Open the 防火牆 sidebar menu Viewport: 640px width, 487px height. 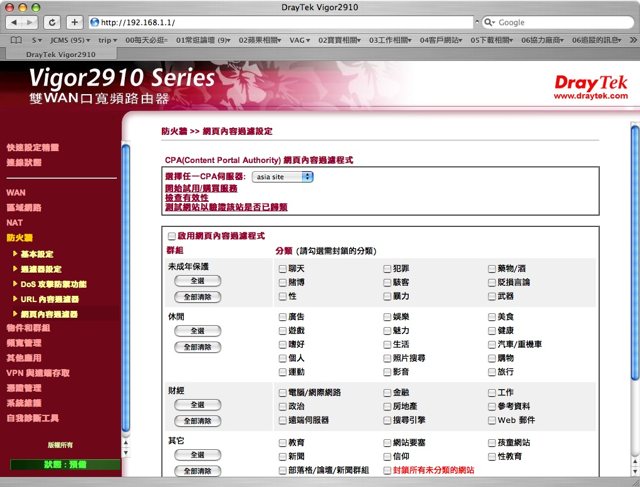pyautogui.click(x=20, y=238)
